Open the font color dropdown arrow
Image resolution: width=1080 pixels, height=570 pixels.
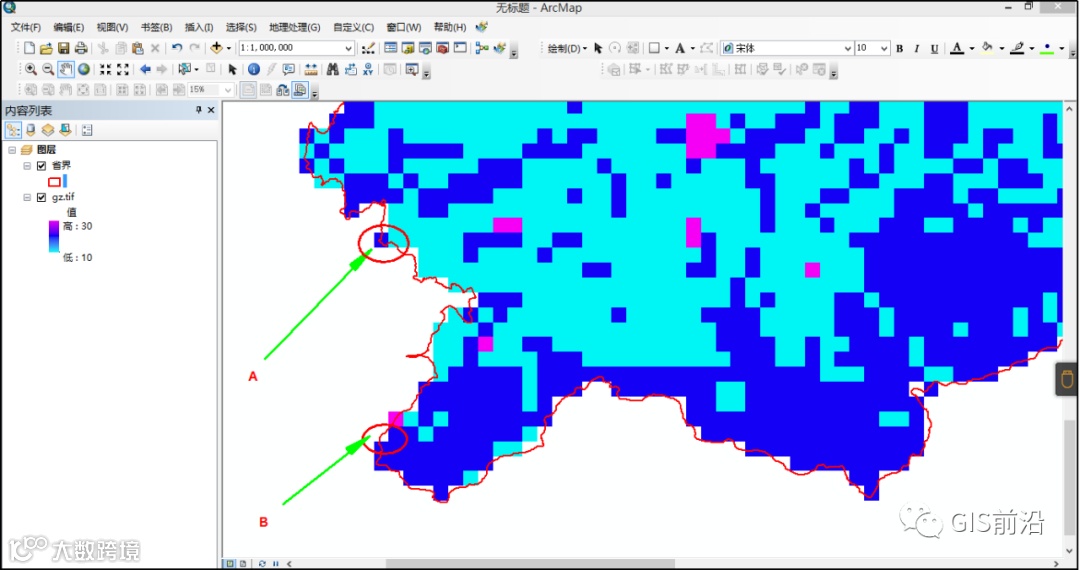tap(972, 48)
